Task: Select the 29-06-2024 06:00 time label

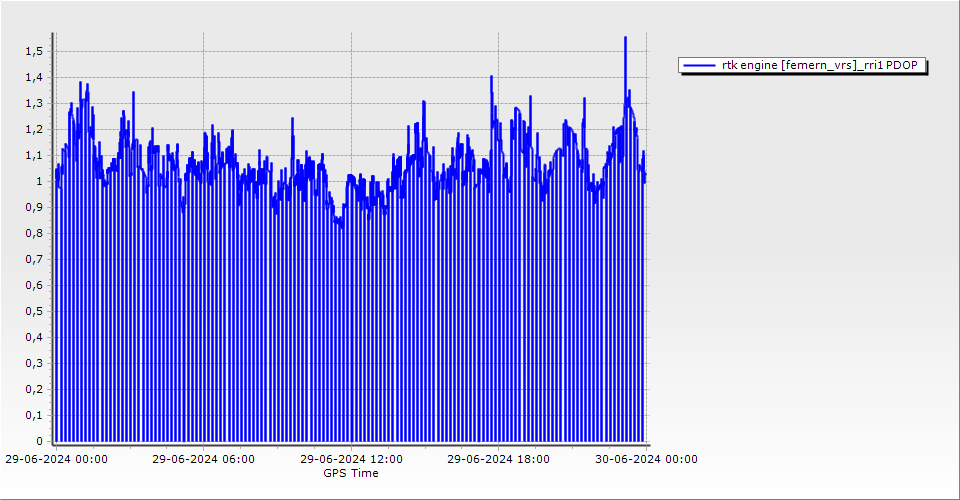Action: pyautogui.click(x=203, y=459)
